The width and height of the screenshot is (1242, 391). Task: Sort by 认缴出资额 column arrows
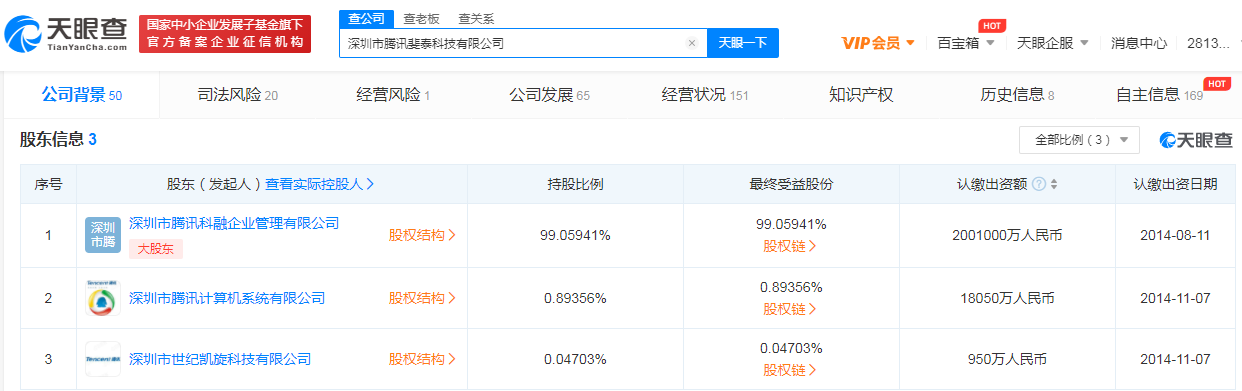[x=1054, y=184]
